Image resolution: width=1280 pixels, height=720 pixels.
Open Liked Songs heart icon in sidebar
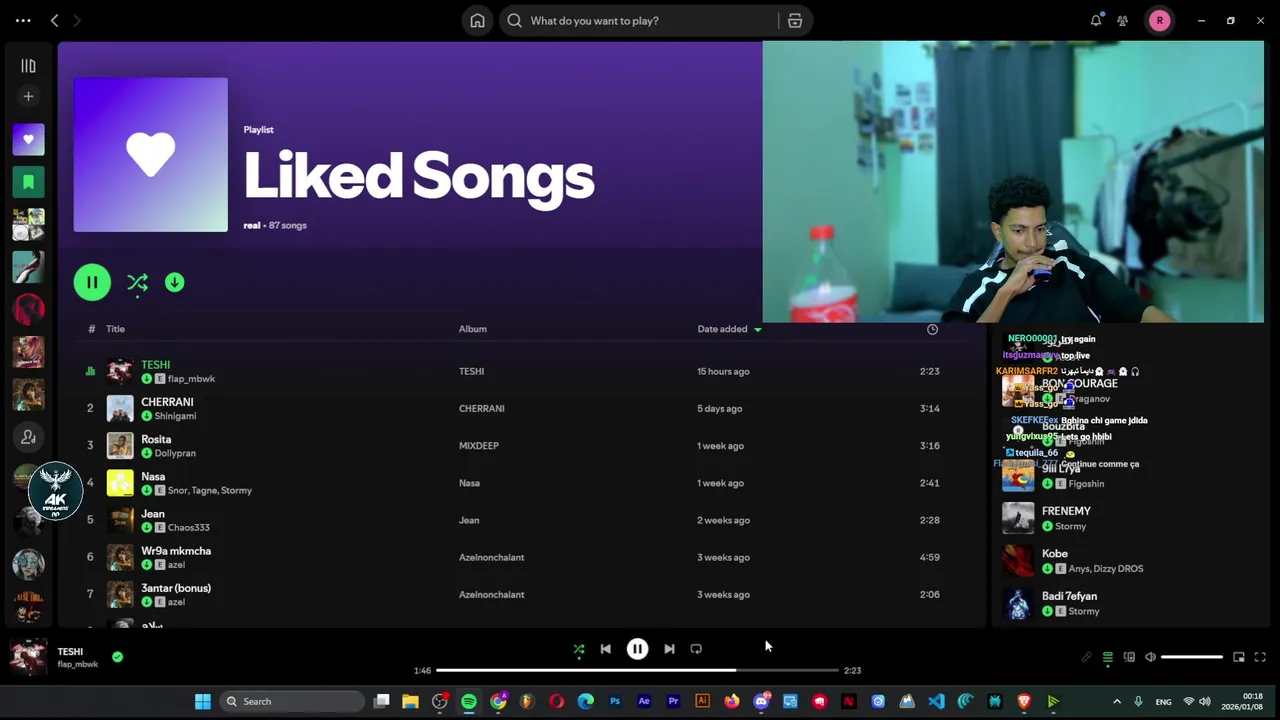[28, 140]
